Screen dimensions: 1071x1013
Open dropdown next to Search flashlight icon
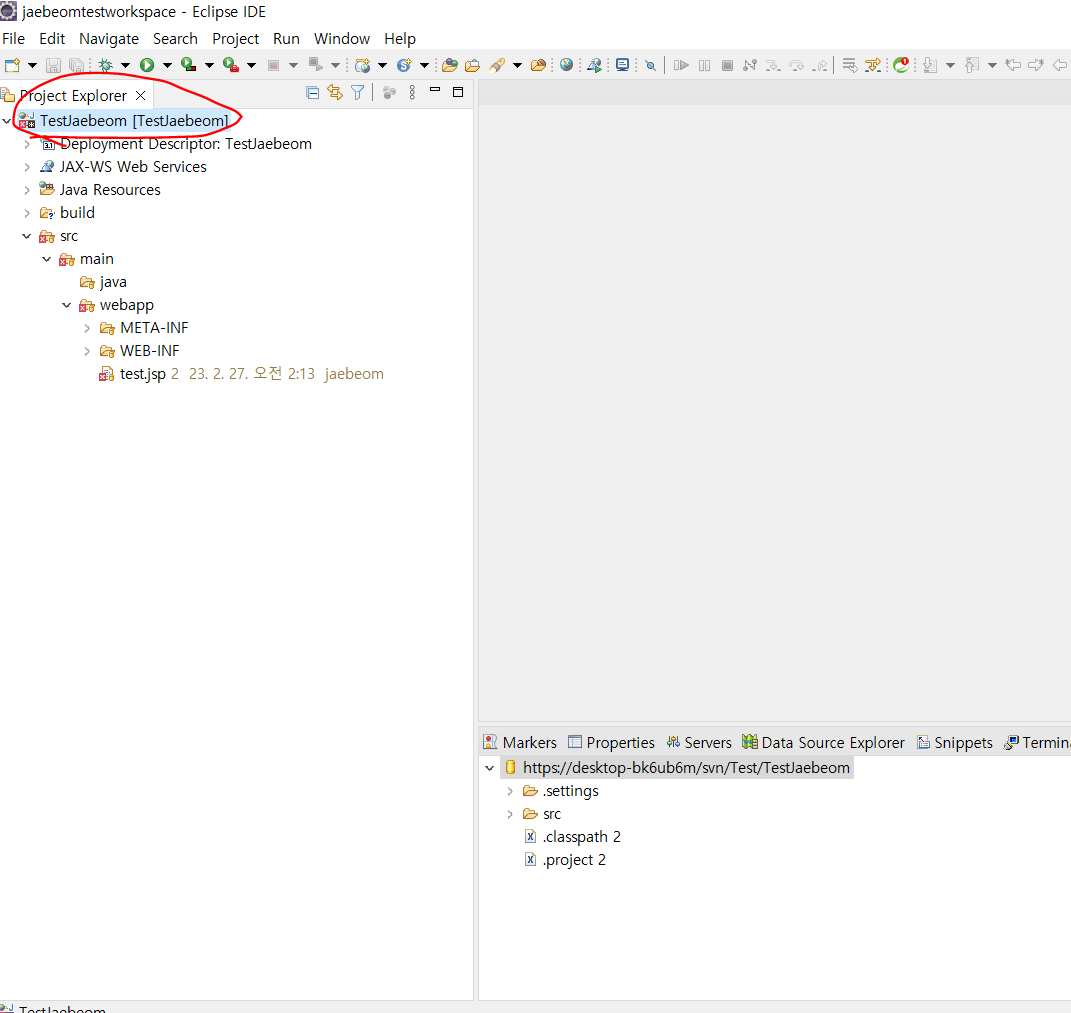(517, 66)
